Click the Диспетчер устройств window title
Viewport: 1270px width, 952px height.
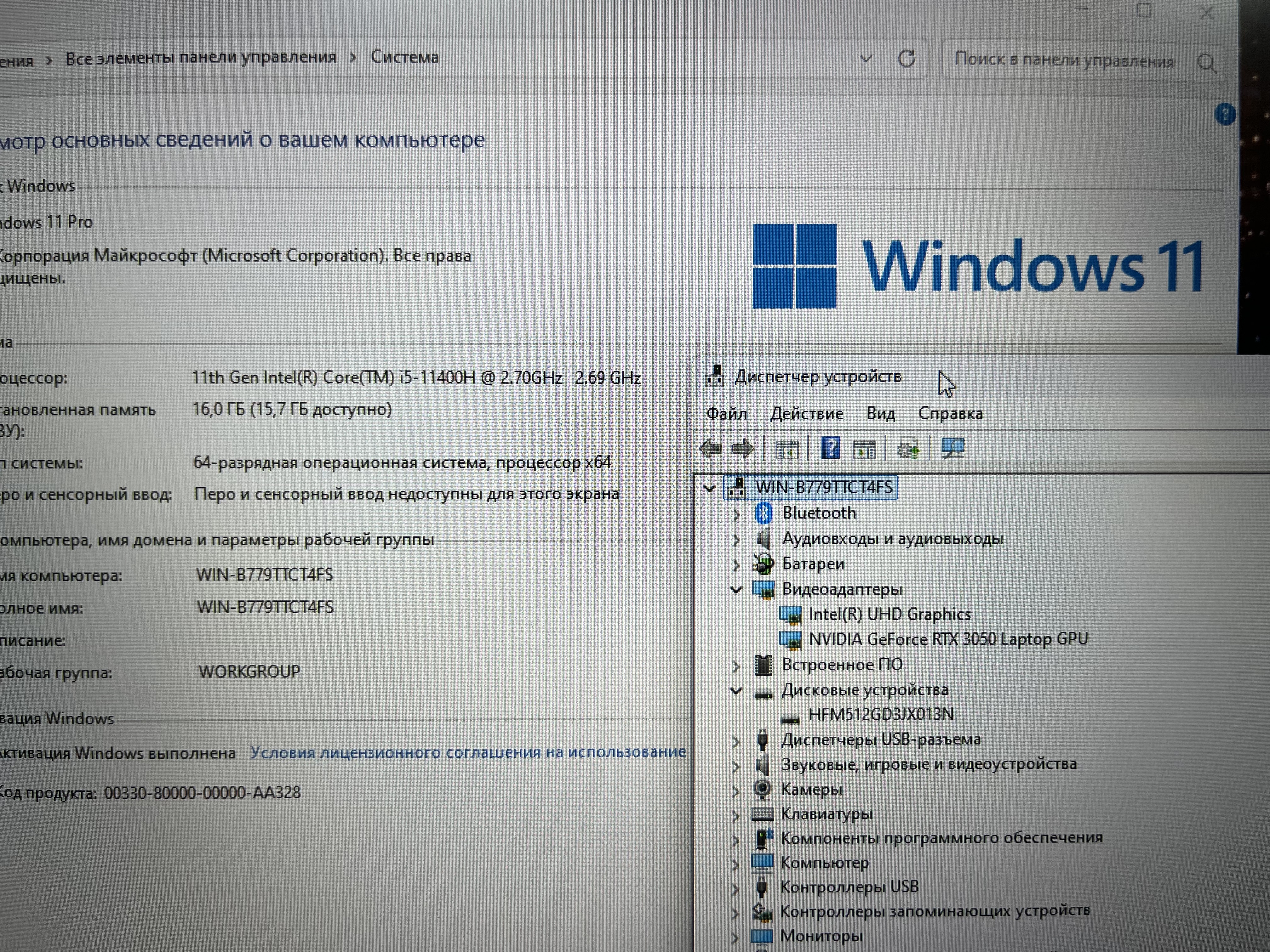818,377
